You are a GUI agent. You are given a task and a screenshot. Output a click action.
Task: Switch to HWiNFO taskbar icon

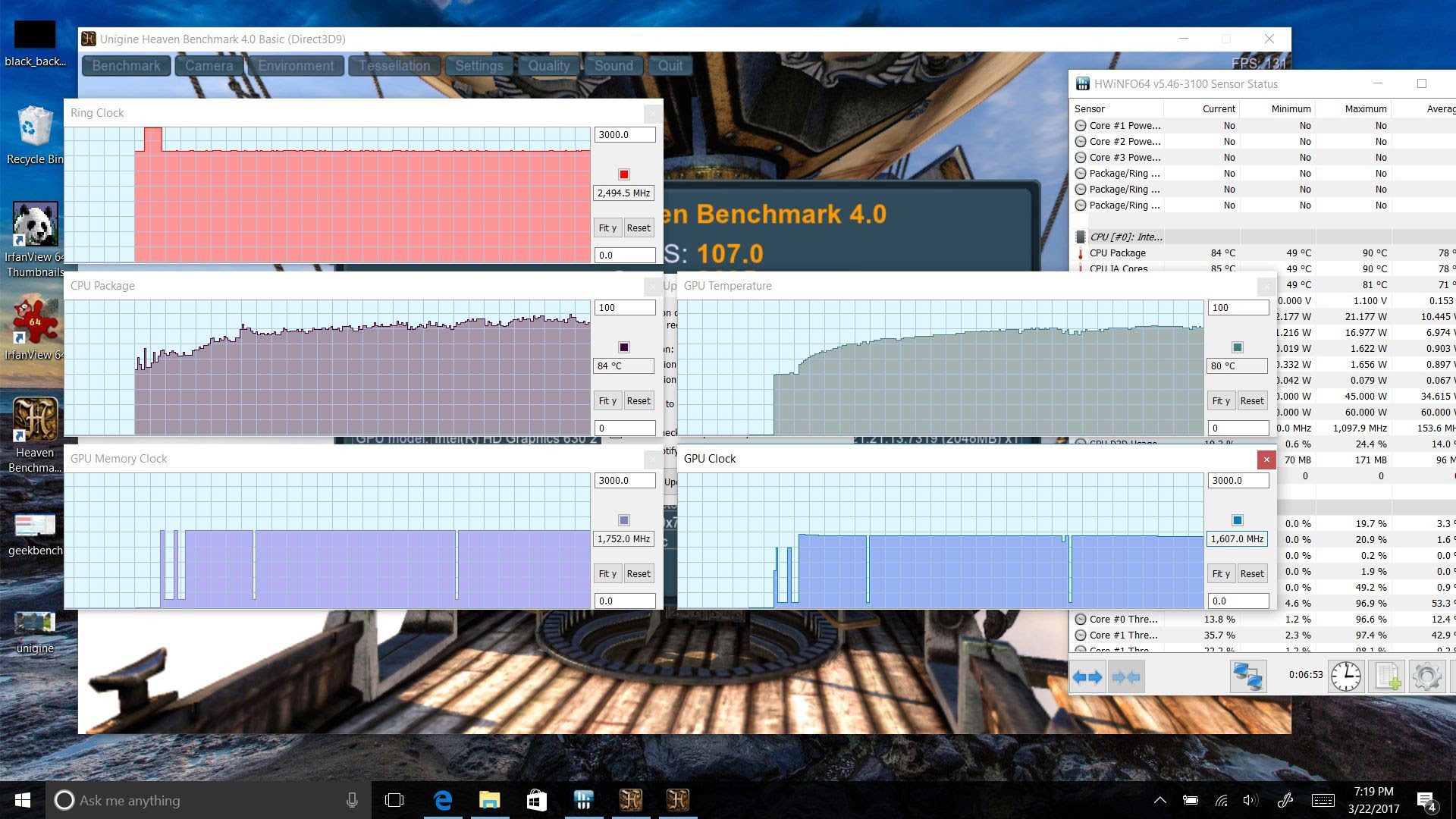point(583,800)
